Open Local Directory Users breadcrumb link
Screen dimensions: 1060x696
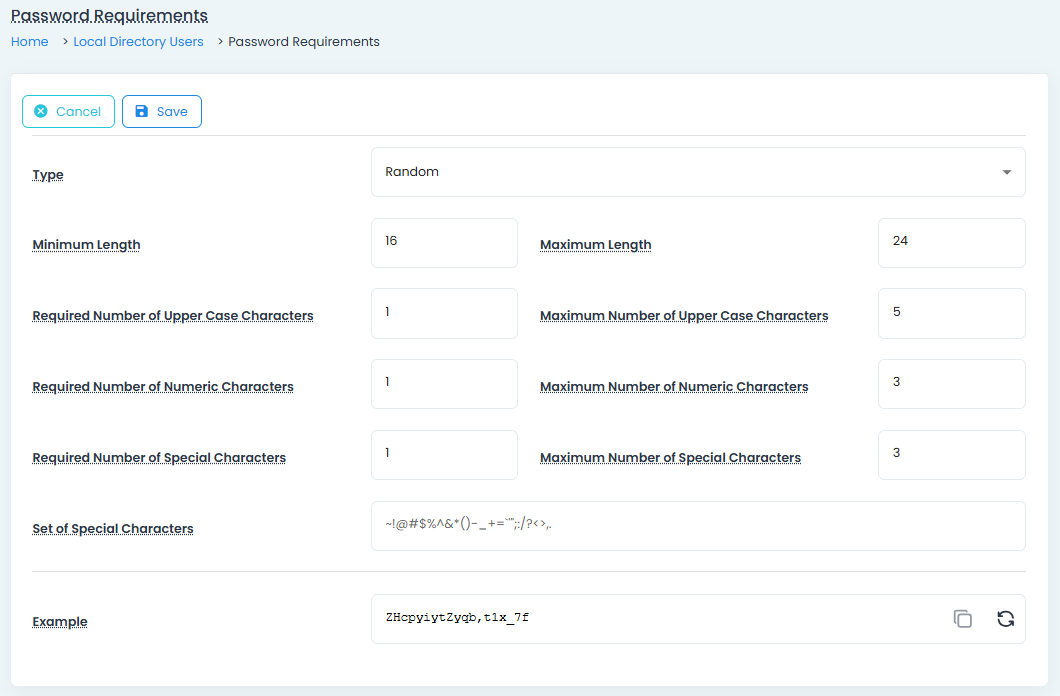pos(138,42)
